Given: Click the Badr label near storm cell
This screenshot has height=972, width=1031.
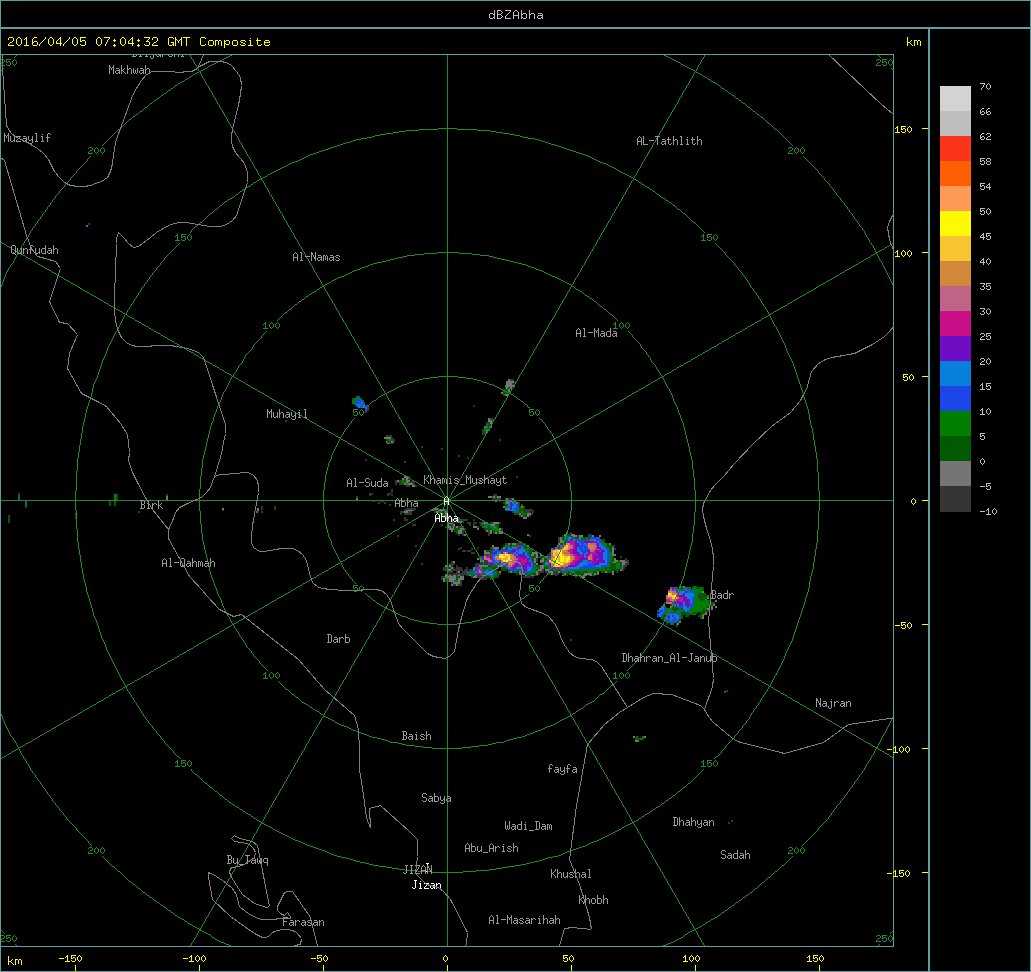Looking at the screenshot, I should coord(722,595).
